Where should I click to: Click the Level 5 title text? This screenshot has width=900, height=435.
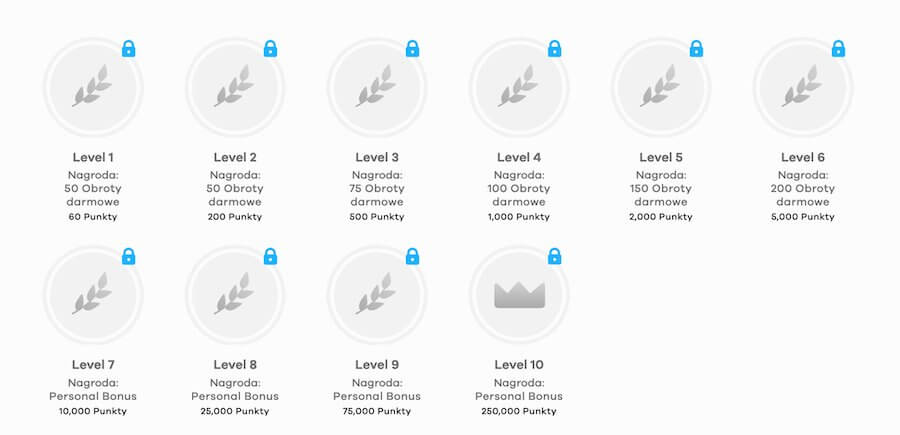[661, 157]
